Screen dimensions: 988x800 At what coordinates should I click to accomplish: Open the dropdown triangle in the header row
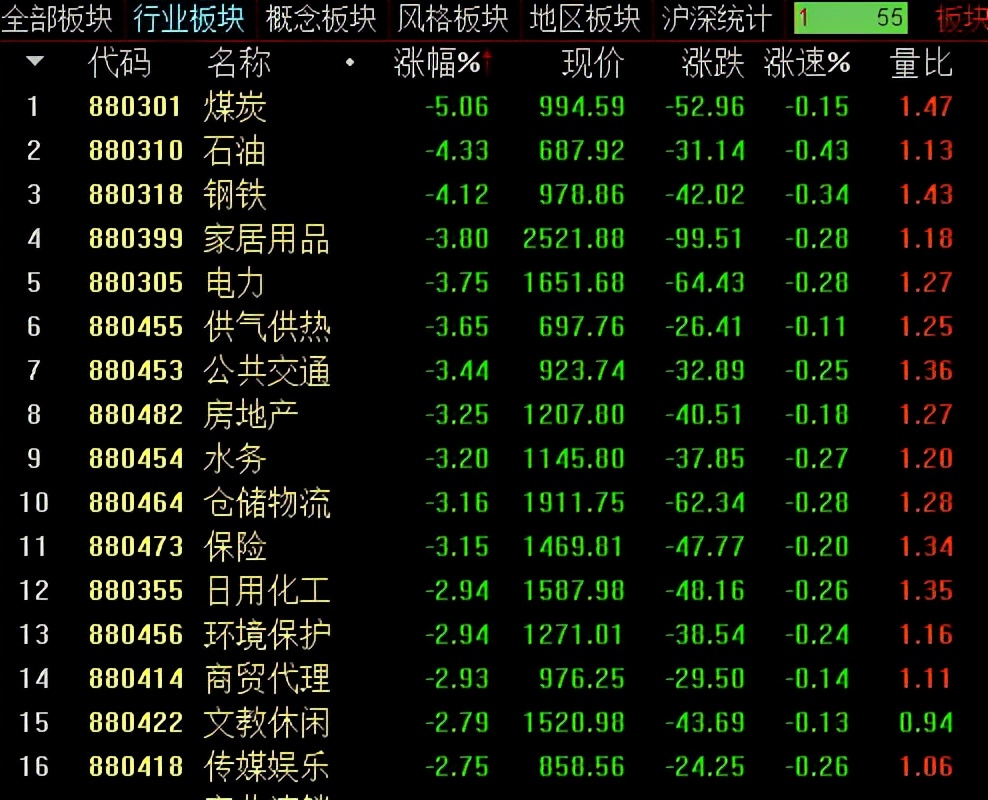point(33,60)
